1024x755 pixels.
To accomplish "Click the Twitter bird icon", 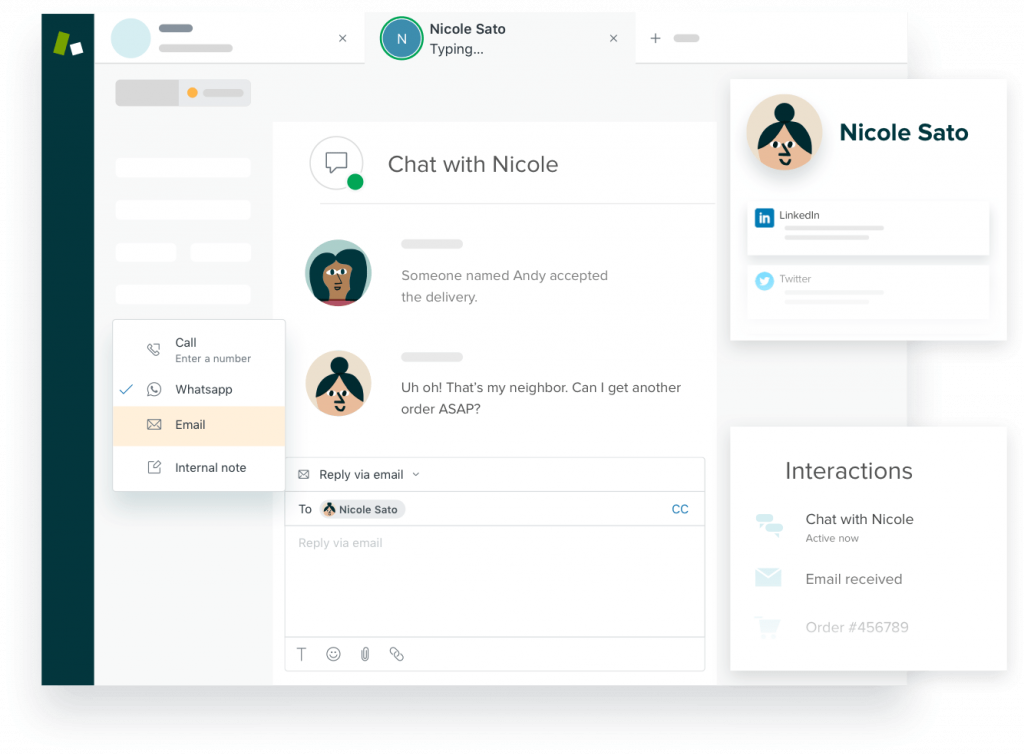I will [765, 281].
